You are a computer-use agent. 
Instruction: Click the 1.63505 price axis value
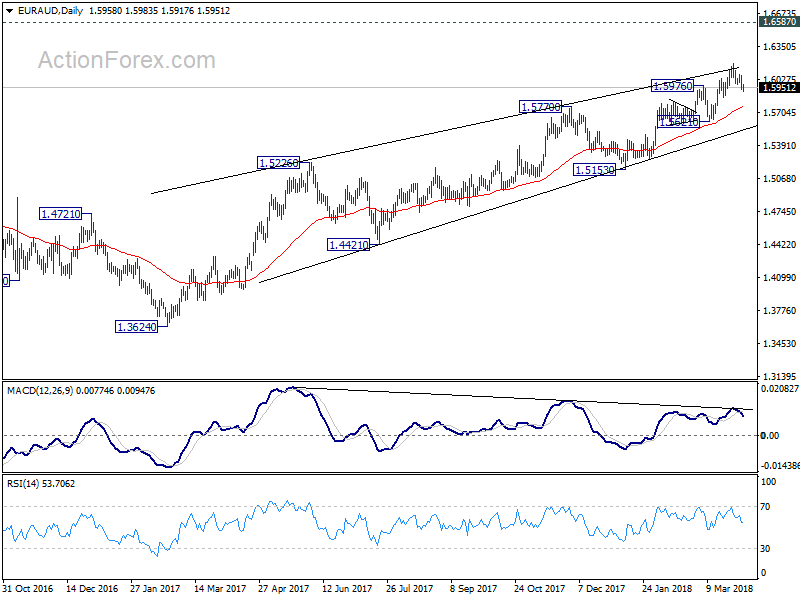[x=779, y=47]
